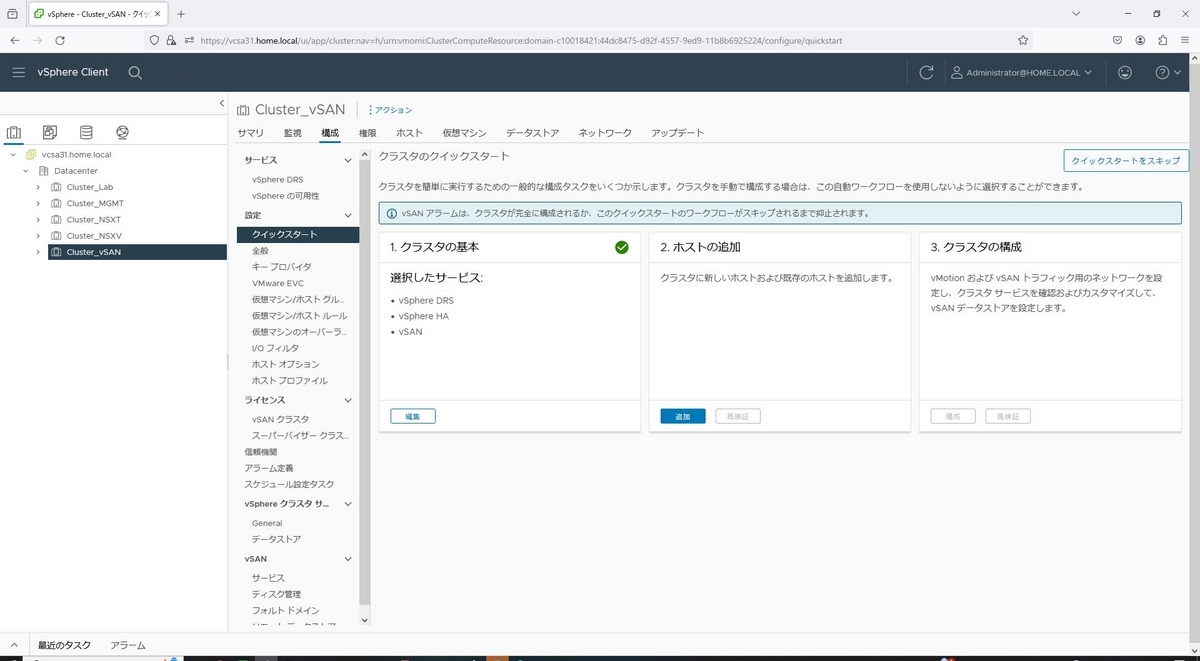Image resolution: width=1200 pixels, height=661 pixels.
Task: Bookmark this page with the star icon
Action: [1023, 40]
